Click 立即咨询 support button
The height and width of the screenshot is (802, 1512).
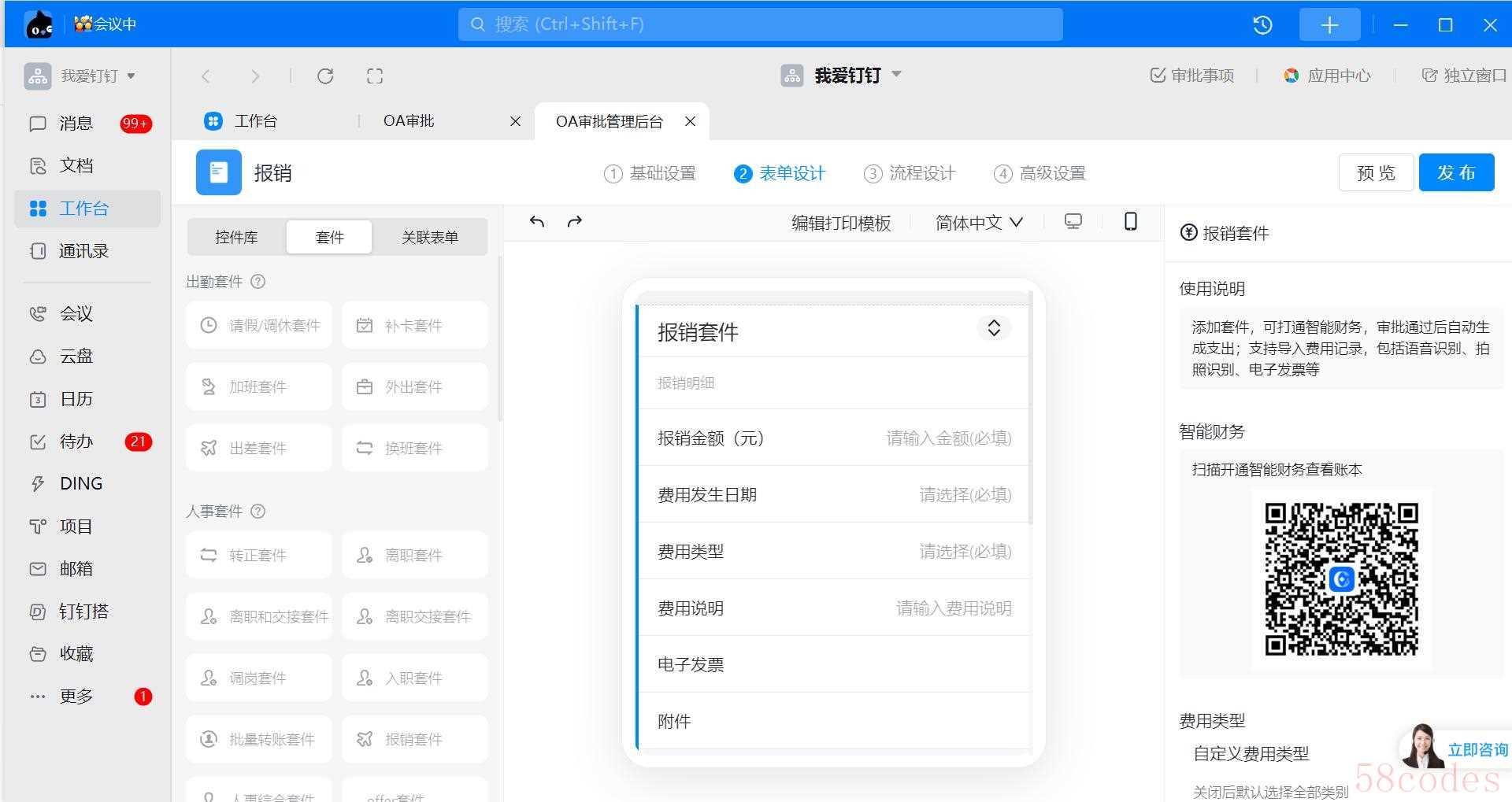click(x=1456, y=748)
